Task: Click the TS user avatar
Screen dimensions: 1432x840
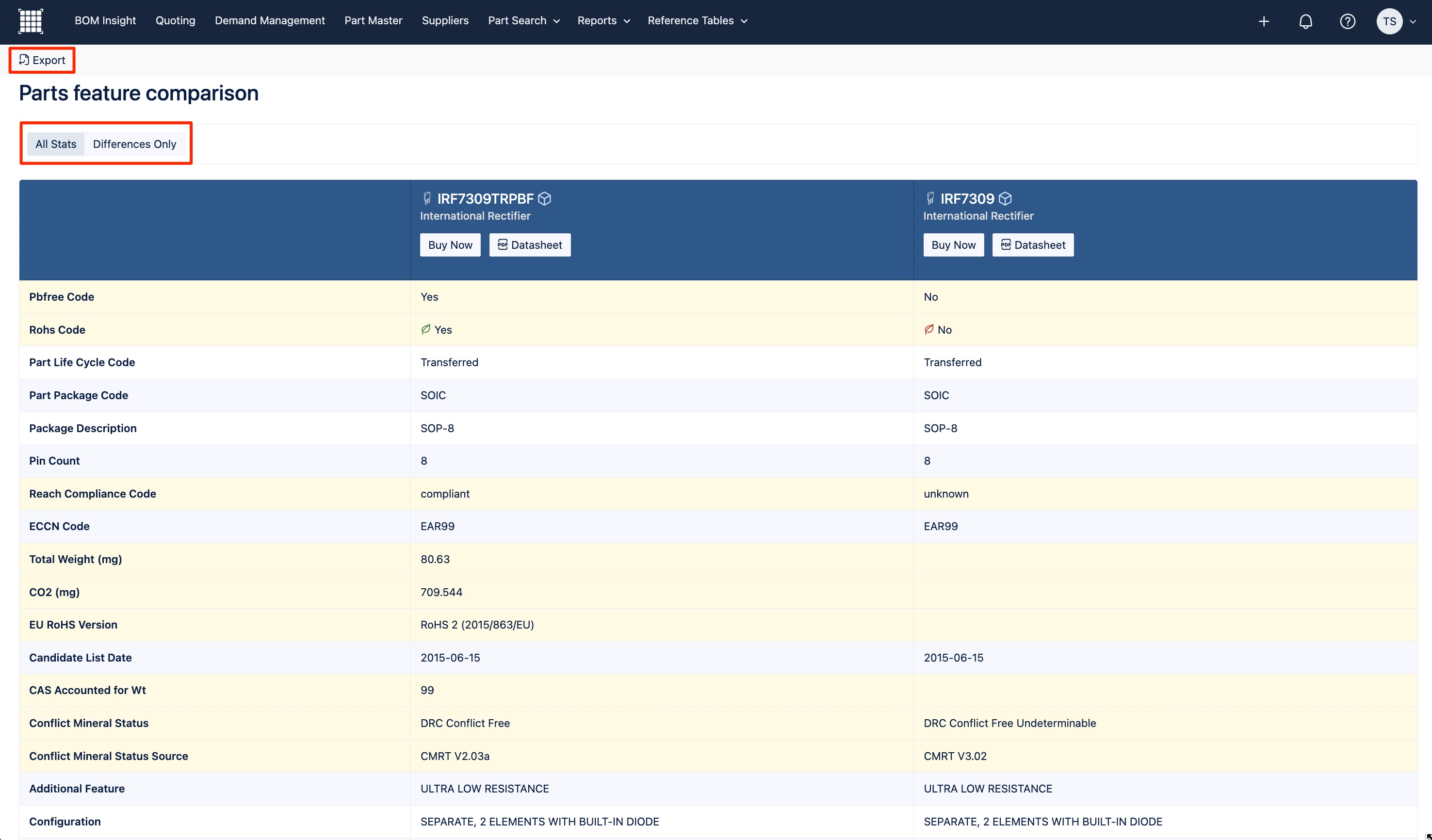Action: click(x=1389, y=22)
